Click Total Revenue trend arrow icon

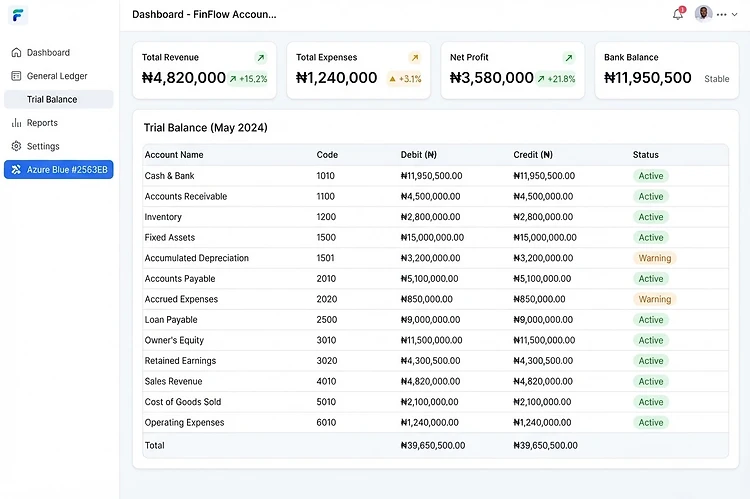pyautogui.click(x=261, y=58)
